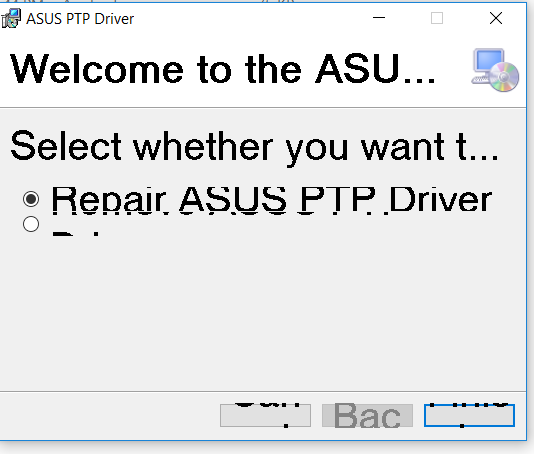Close the ASUS PTP Driver installer window

coord(496,18)
